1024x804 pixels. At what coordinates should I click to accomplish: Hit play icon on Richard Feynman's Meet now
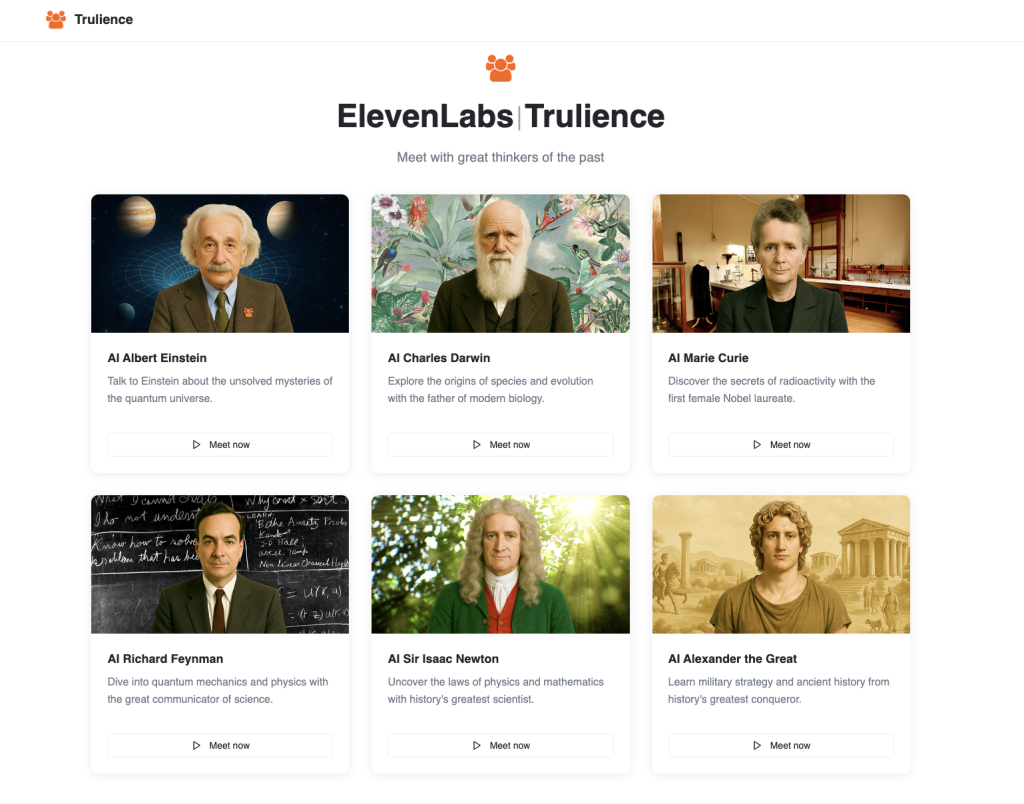click(x=197, y=746)
